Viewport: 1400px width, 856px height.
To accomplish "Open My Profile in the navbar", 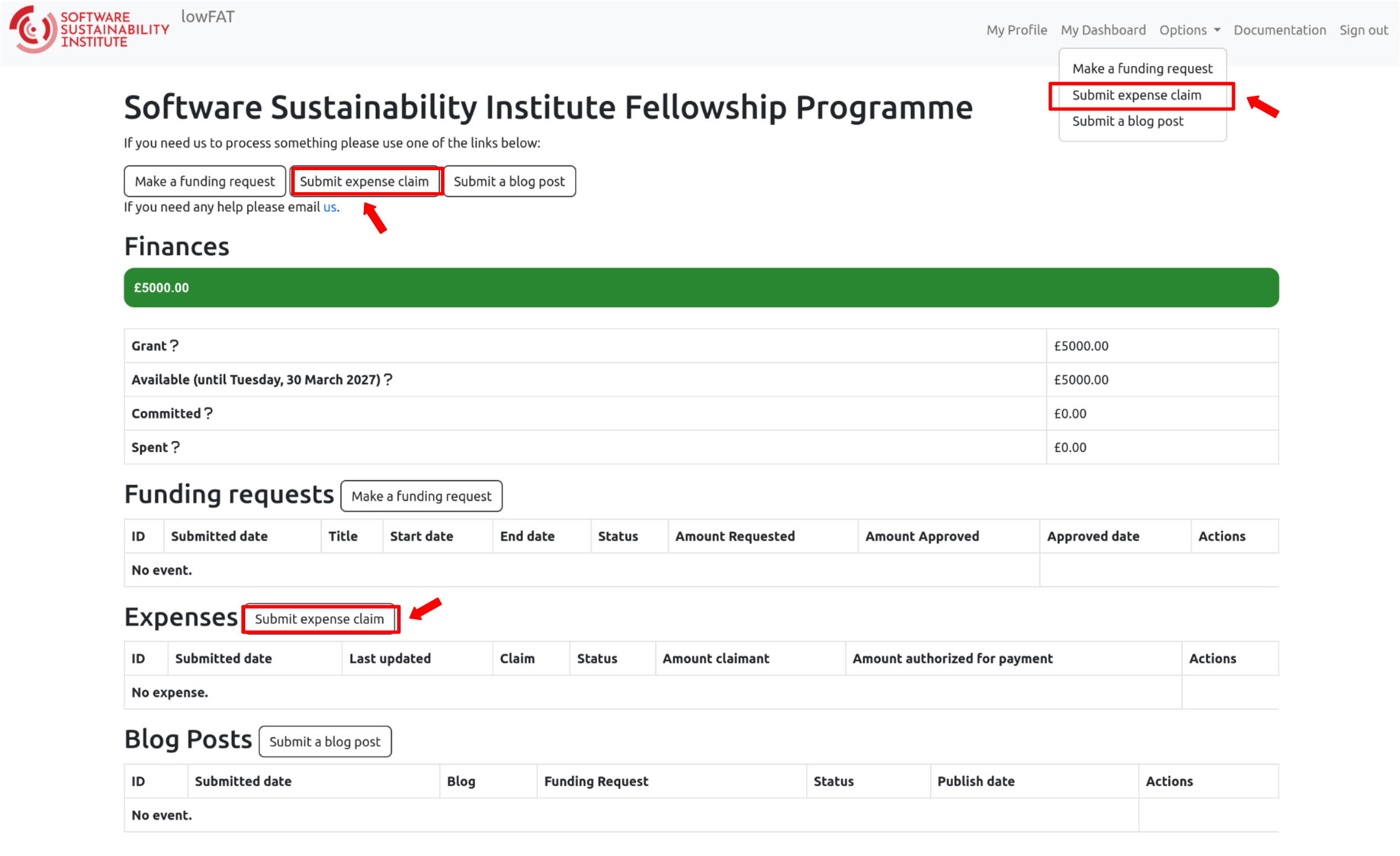I will pos(1016,30).
